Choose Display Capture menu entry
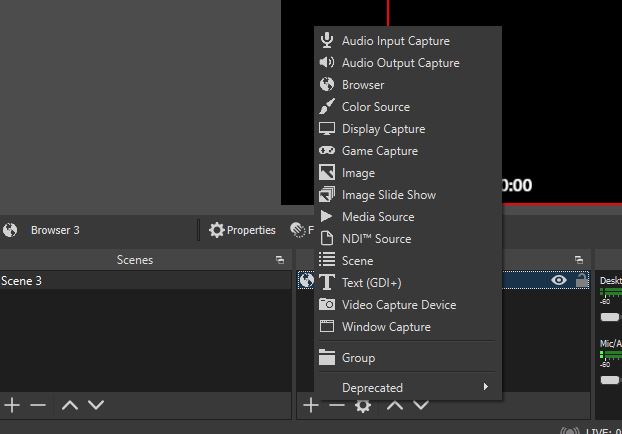Screen dimensions: 622x434 [x=408, y=129]
